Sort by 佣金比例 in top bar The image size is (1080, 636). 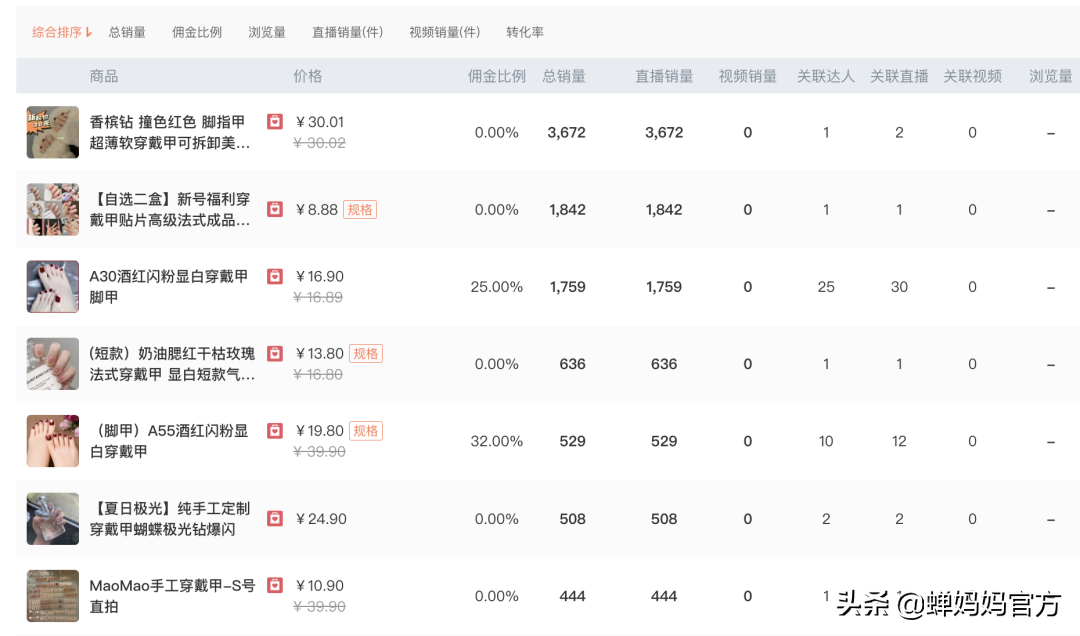(x=197, y=32)
